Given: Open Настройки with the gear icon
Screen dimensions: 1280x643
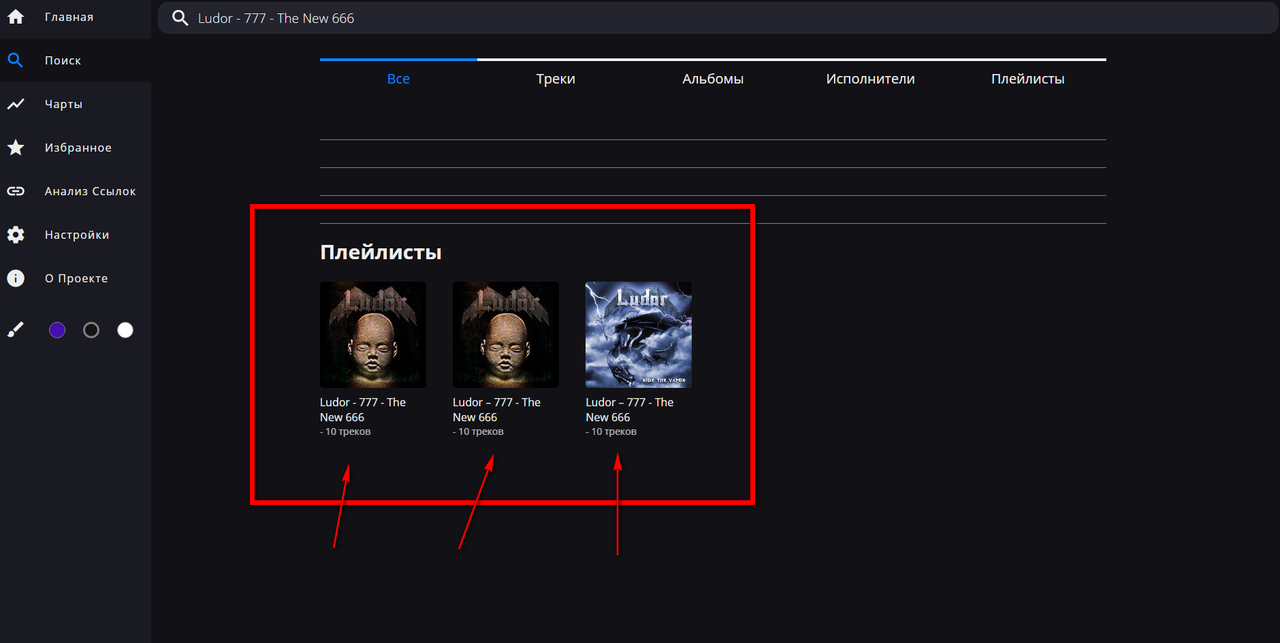Looking at the screenshot, I should pos(16,235).
